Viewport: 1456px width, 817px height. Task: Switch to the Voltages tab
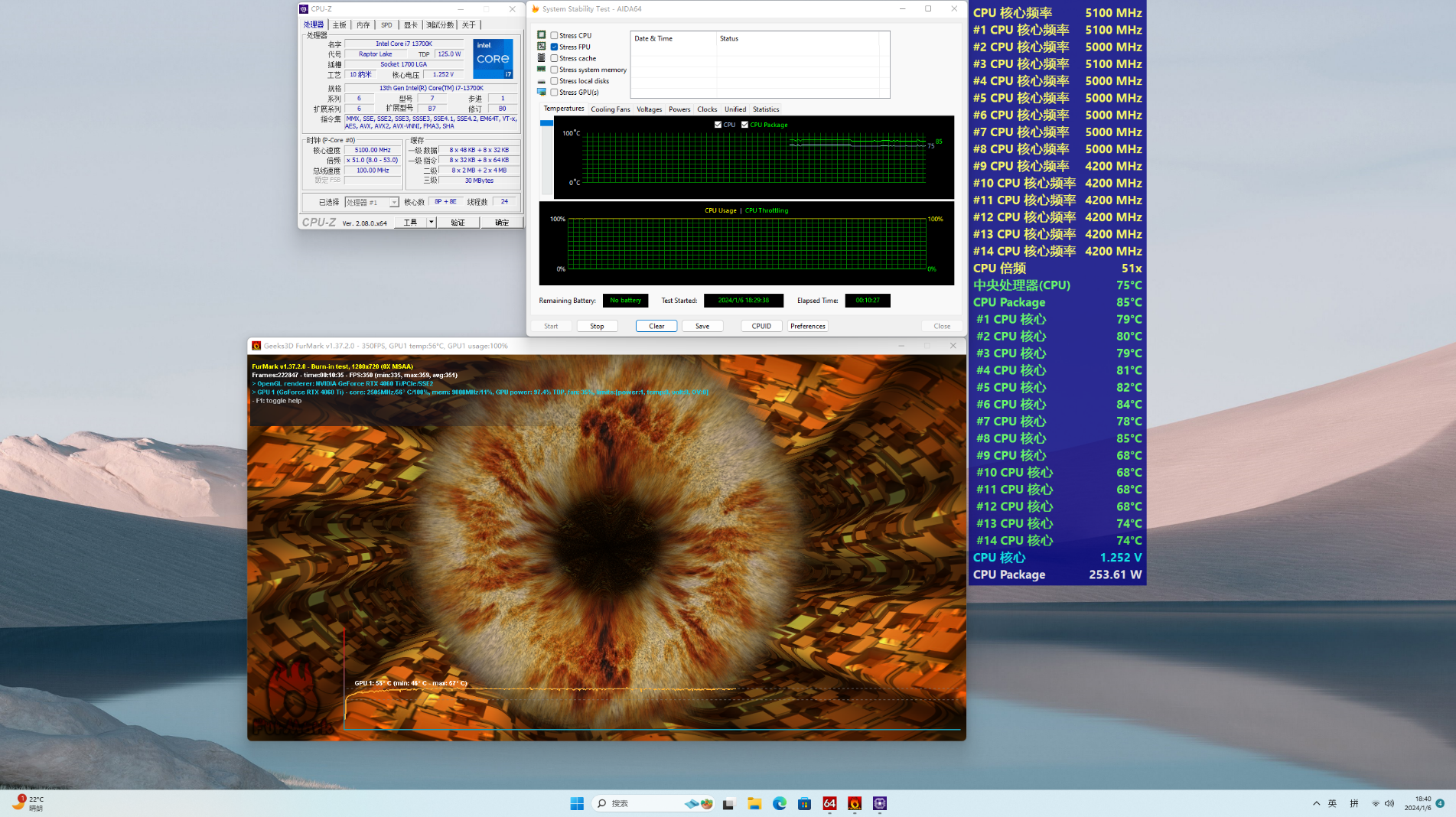650,109
